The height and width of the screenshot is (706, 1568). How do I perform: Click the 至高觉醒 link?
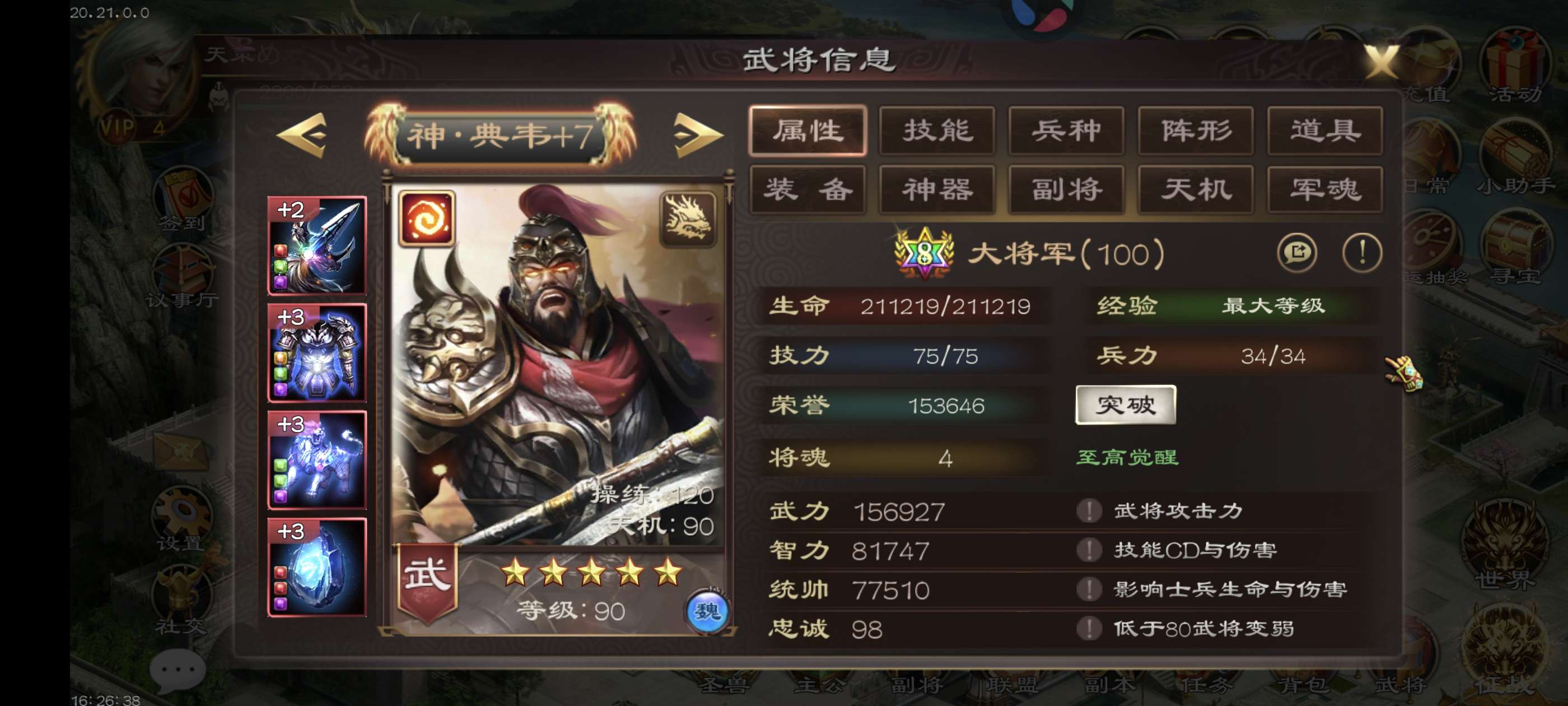(1127, 457)
